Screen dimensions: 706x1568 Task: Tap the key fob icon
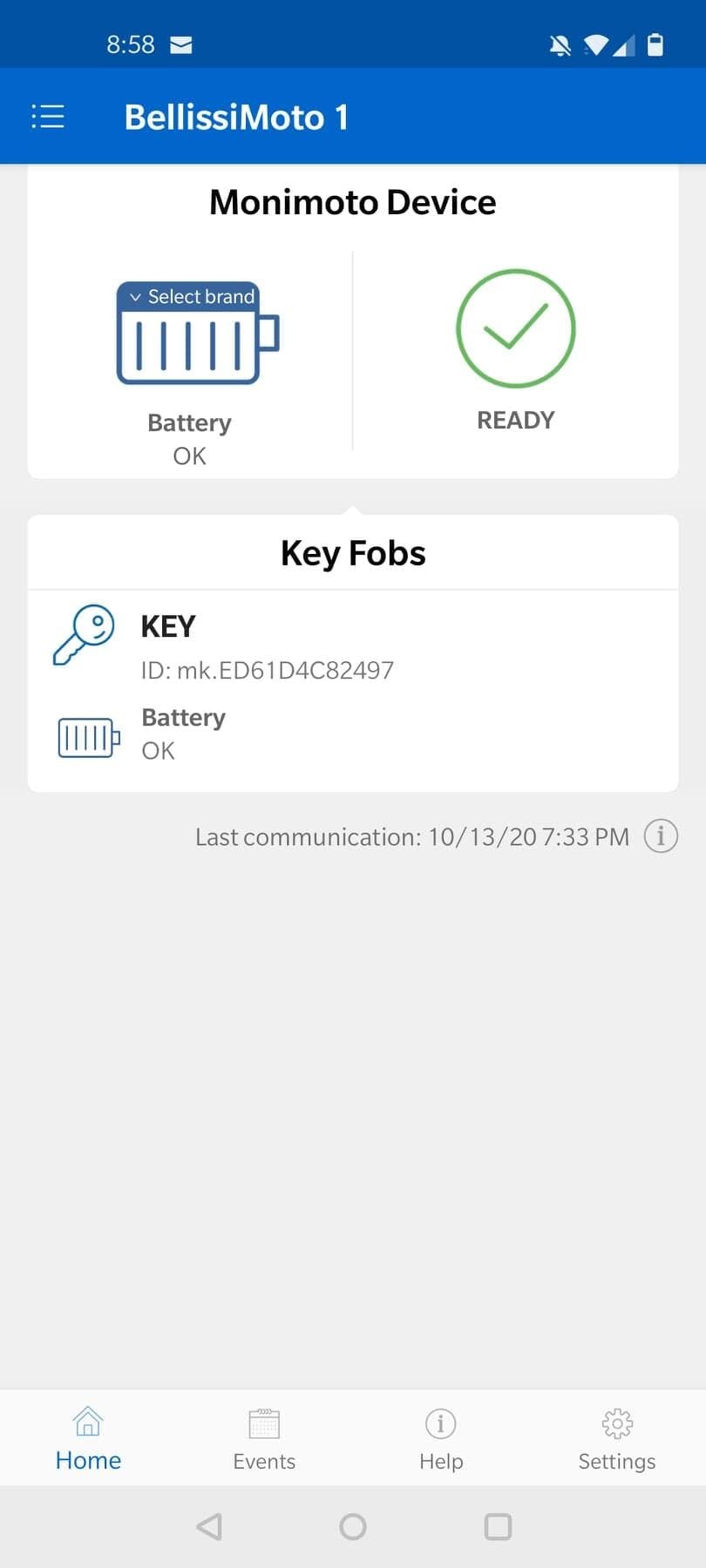(84, 634)
